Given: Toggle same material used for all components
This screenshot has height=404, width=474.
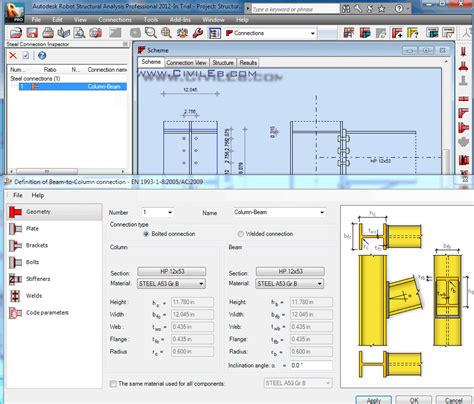Looking at the screenshot, I should (113, 384).
